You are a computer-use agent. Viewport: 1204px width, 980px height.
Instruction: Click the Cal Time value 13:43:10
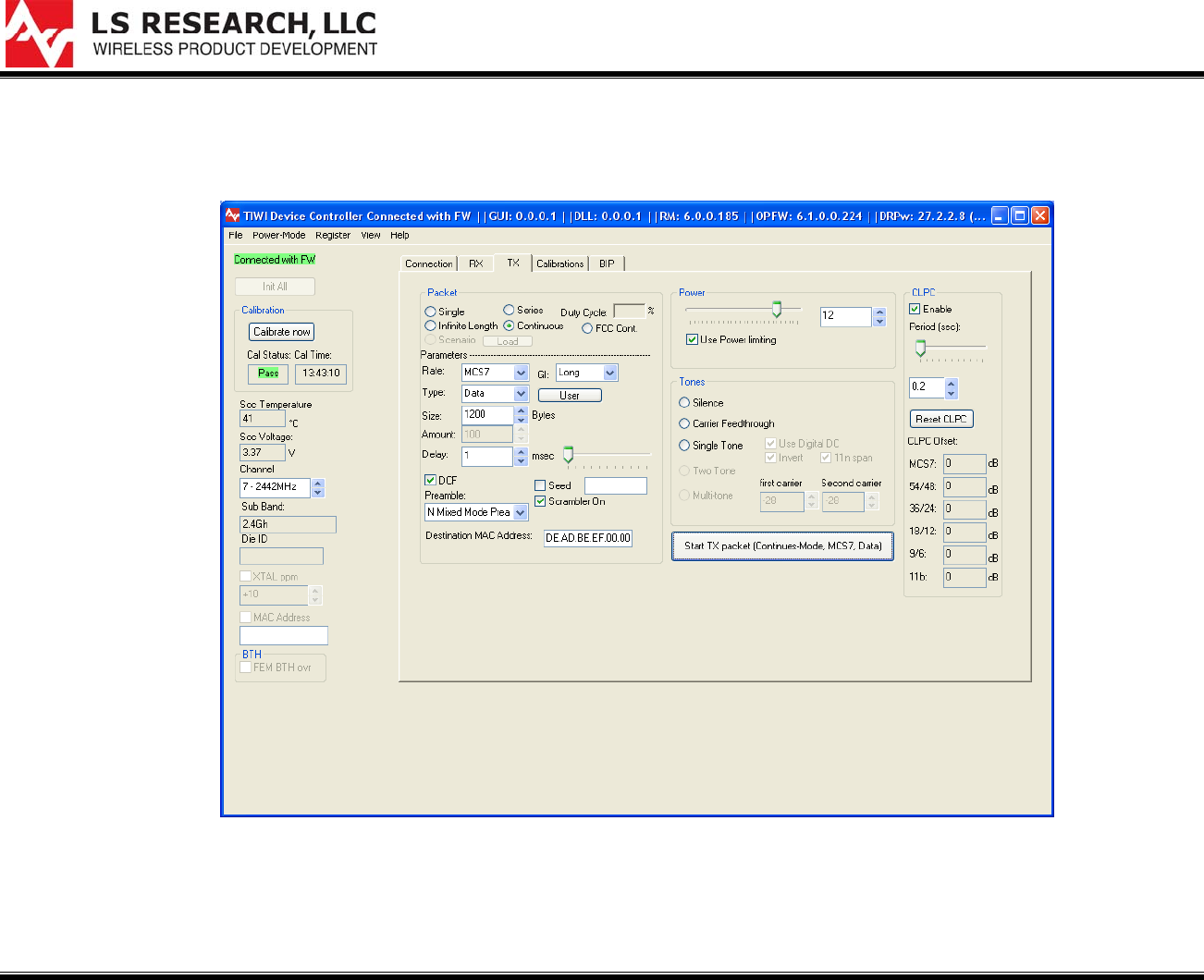tap(321, 374)
